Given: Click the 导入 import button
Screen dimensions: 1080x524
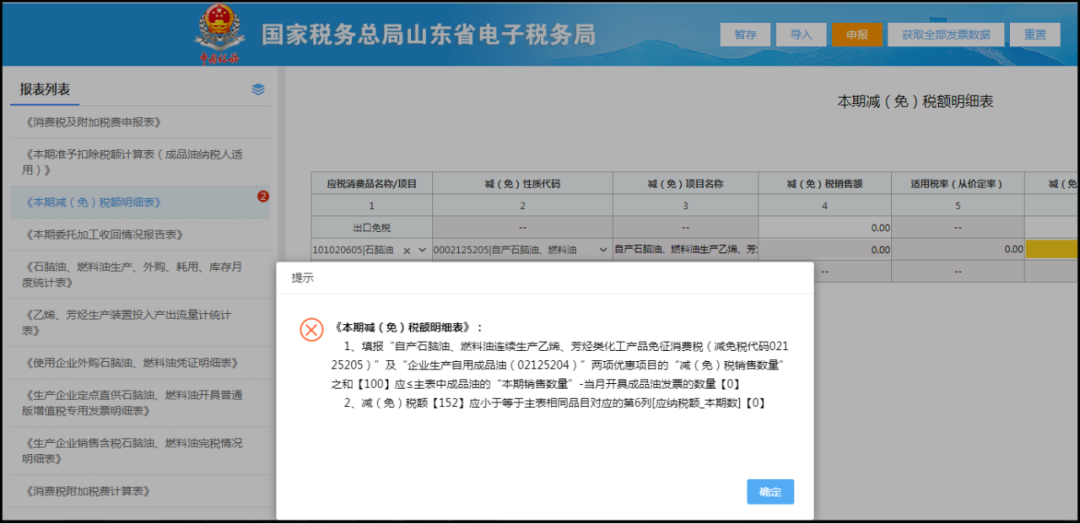Looking at the screenshot, I should (801, 34).
